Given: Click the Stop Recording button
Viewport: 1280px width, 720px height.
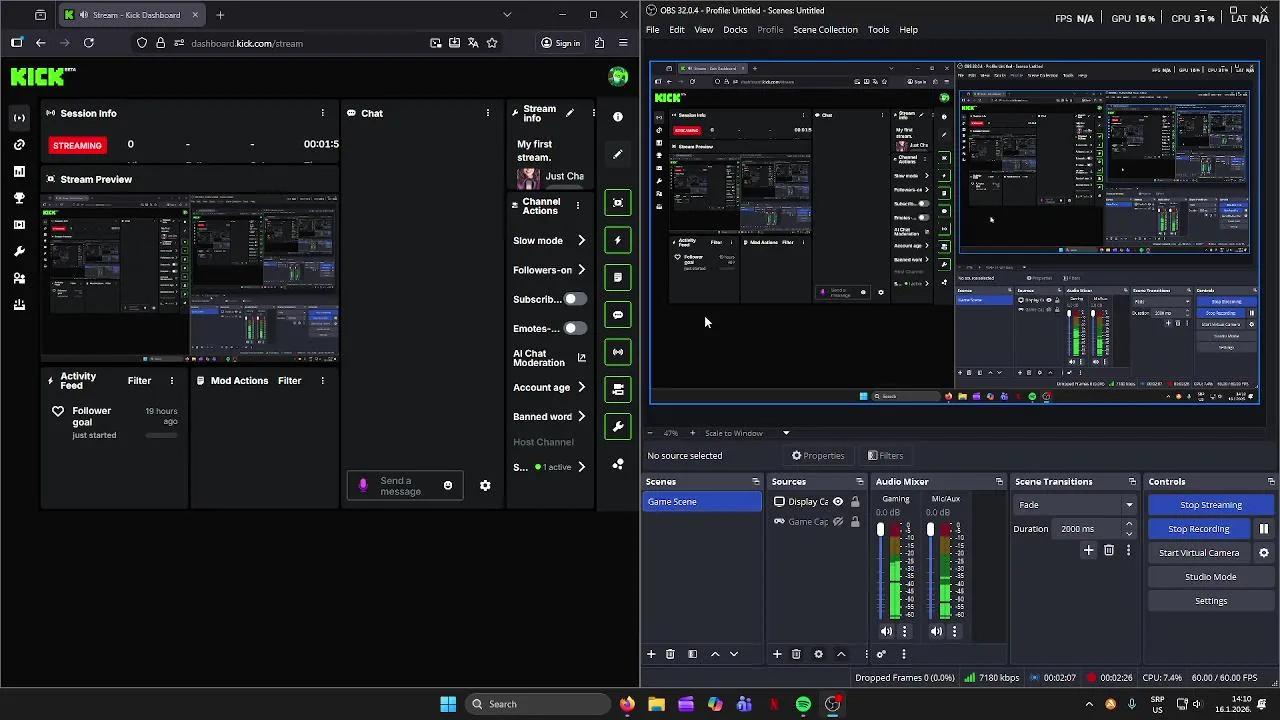Looking at the screenshot, I should (x=1199, y=529).
